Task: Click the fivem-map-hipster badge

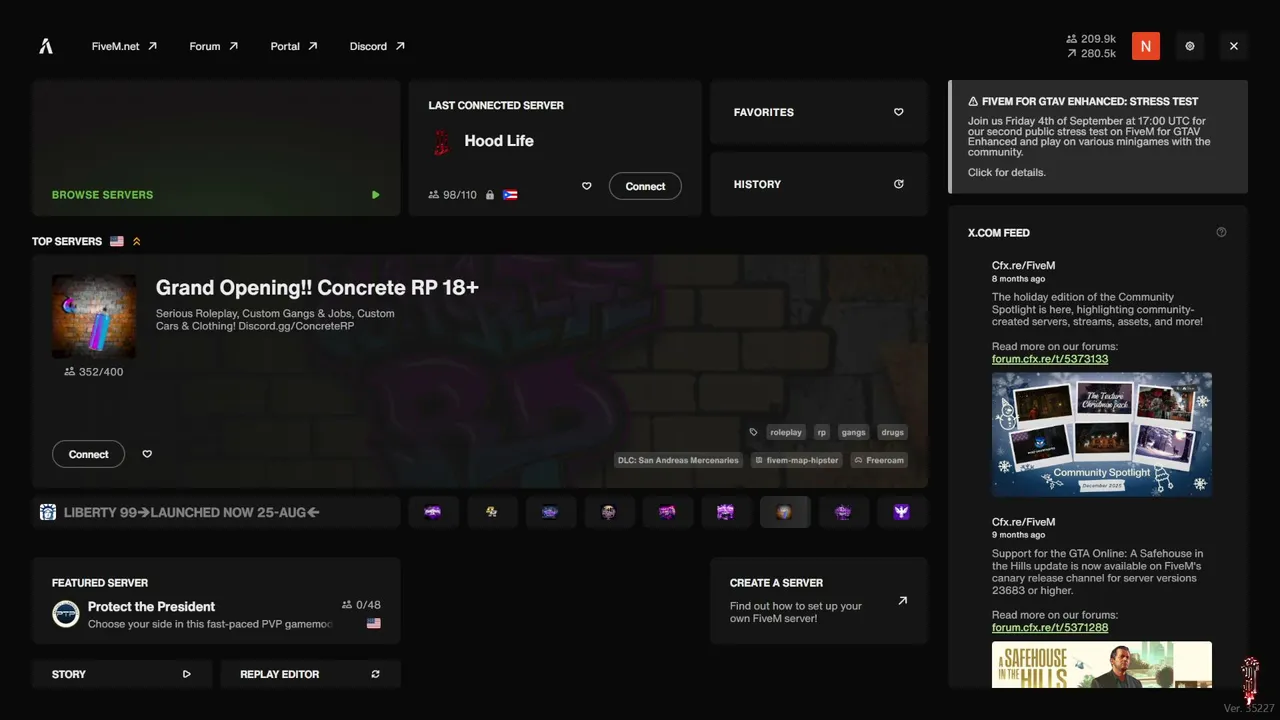Action: [x=797, y=460]
